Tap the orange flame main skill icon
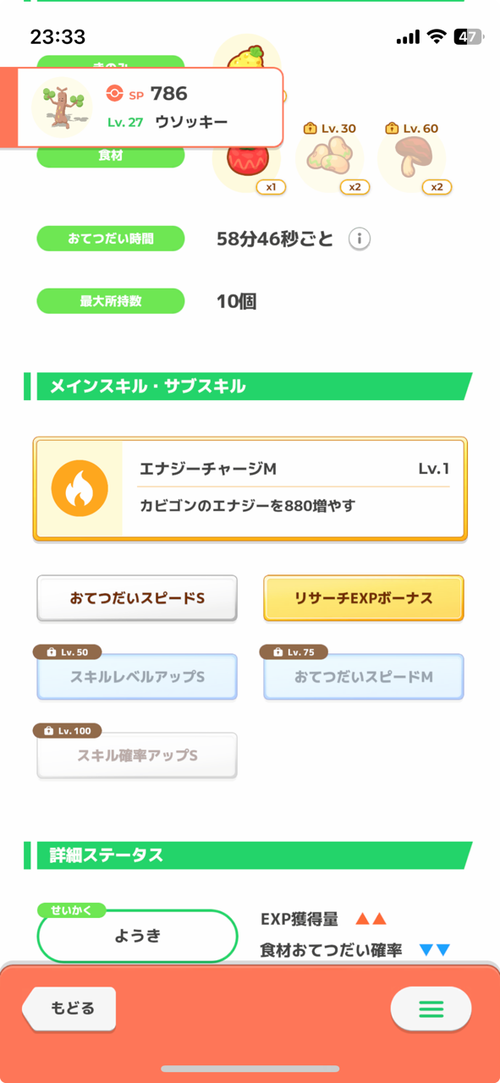500x1083 pixels. coord(79,489)
